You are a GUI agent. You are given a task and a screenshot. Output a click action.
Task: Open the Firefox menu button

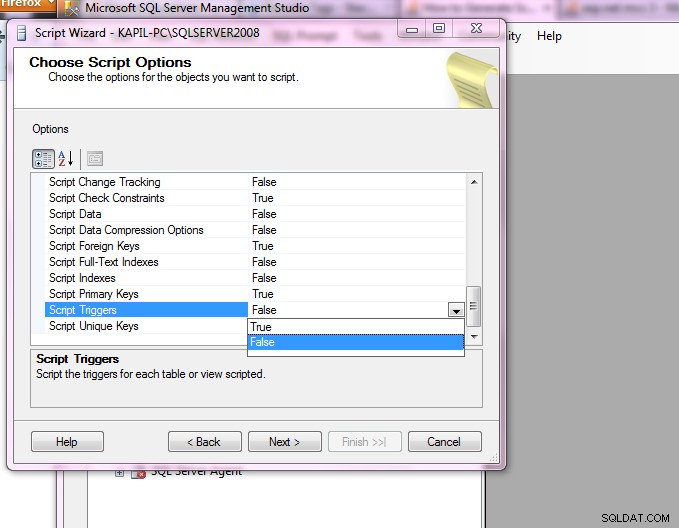tap(28, 4)
